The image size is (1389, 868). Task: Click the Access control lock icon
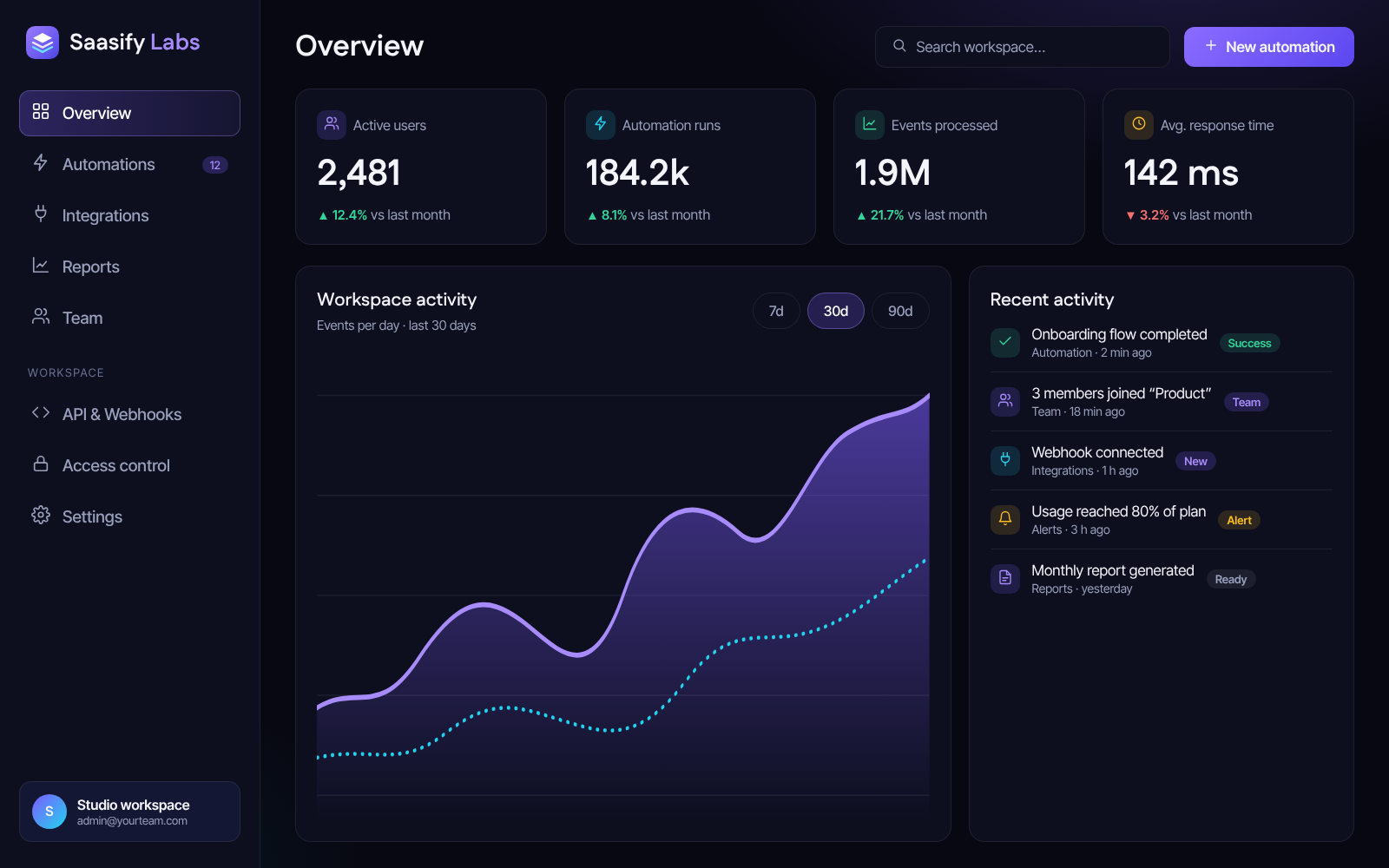click(x=41, y=464)
